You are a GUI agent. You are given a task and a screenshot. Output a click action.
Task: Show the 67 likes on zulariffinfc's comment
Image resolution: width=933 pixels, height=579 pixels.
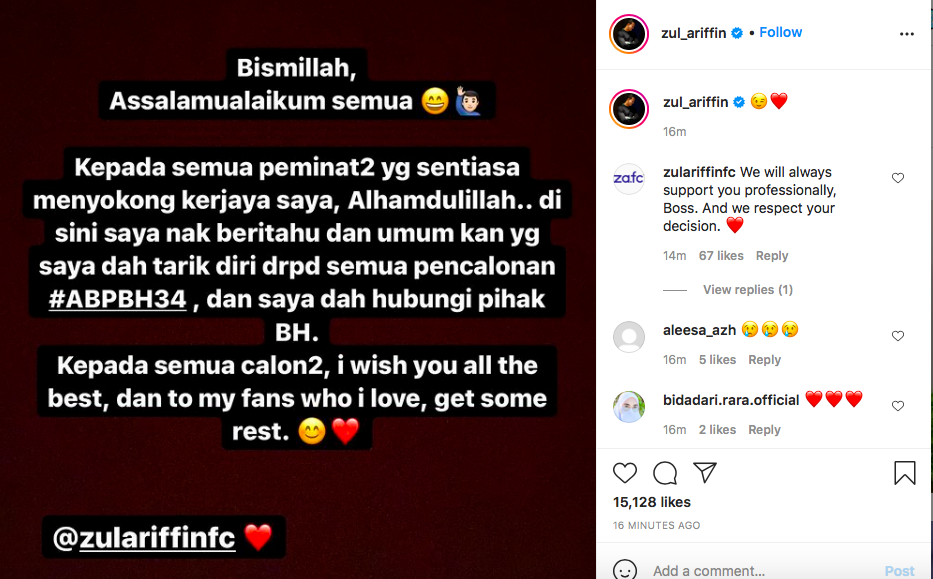click(x=721, y=256)
